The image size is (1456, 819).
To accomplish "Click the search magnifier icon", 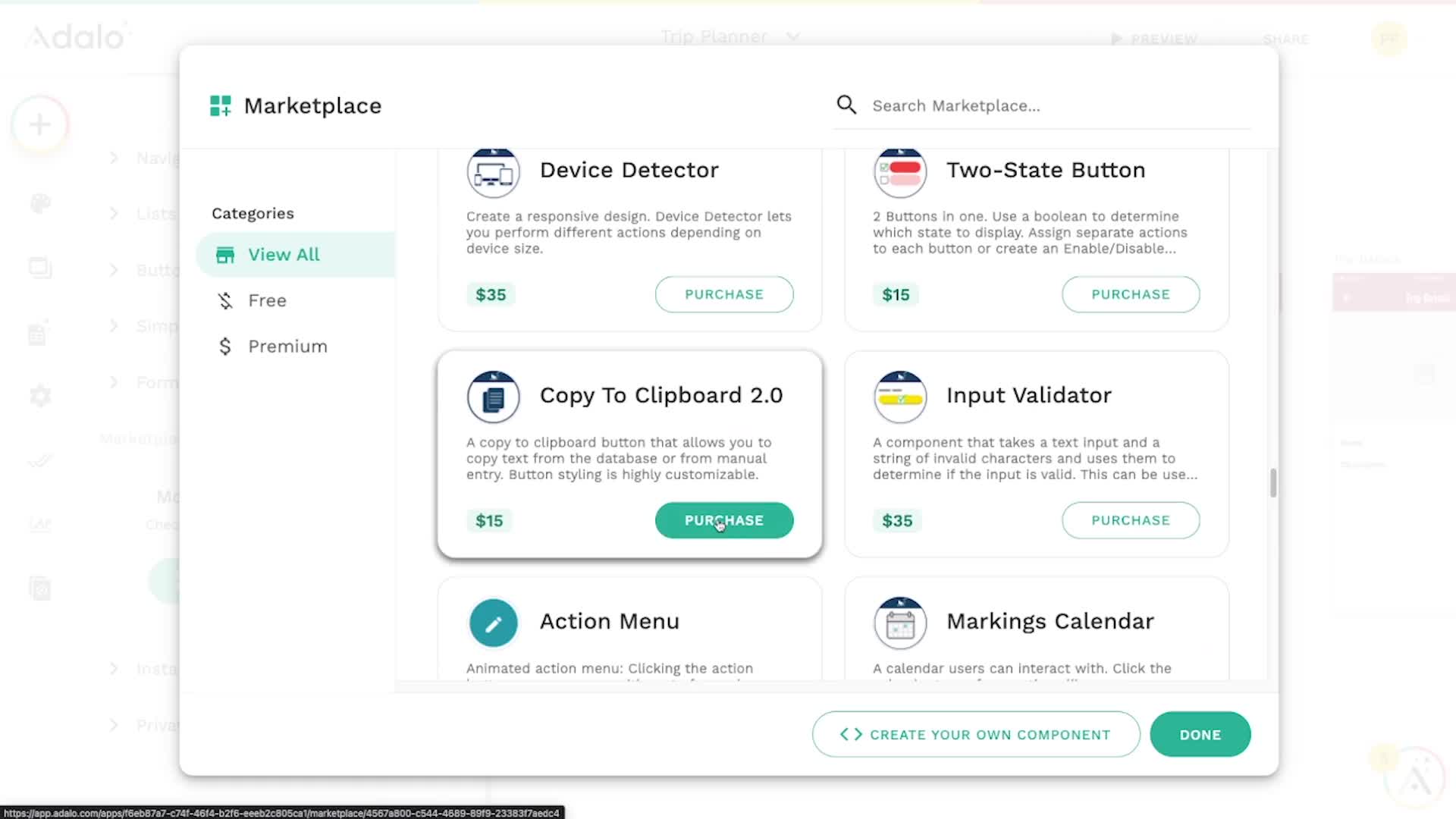I will point(846,105).
